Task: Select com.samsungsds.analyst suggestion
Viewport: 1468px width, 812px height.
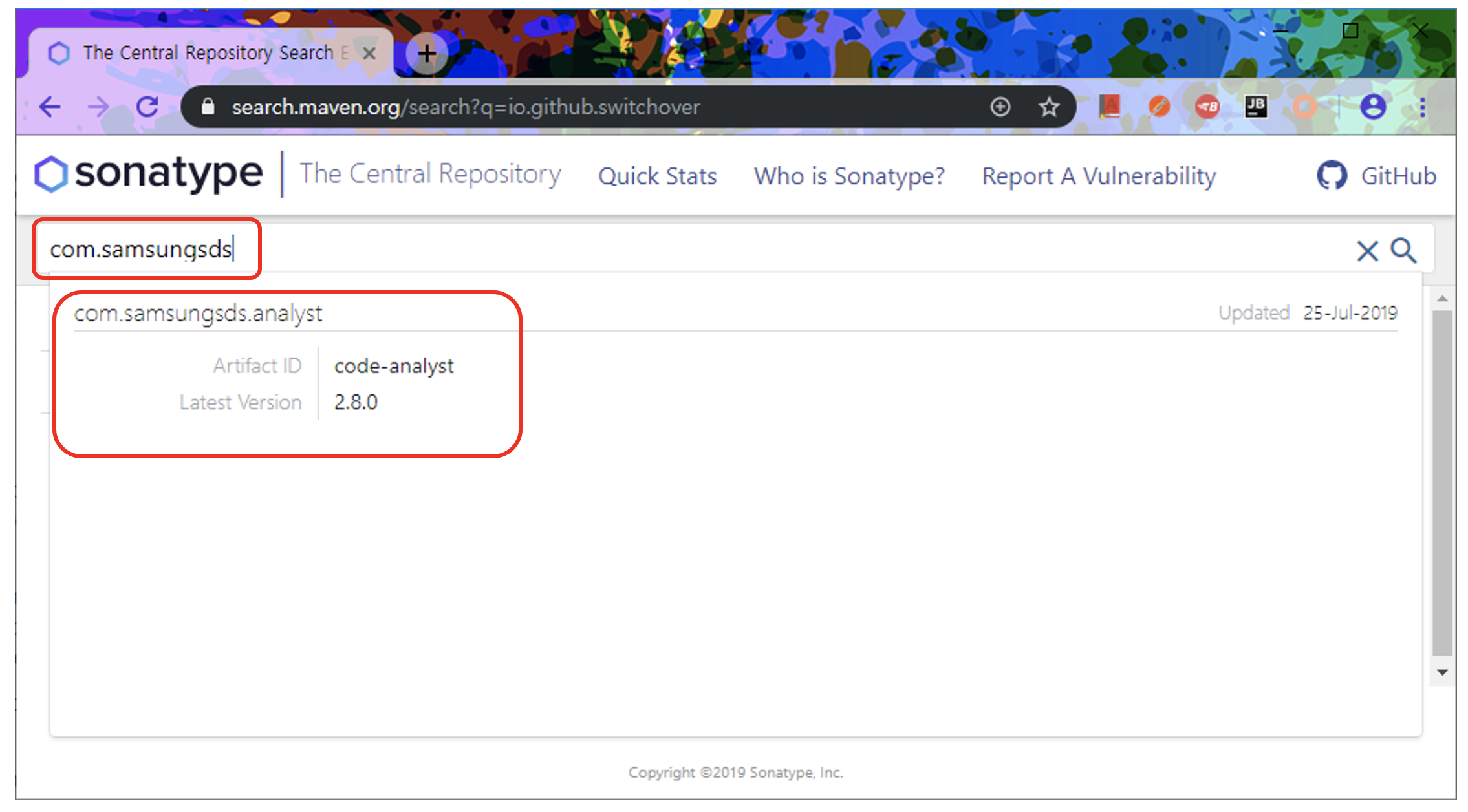Action: click(x=198, y=314)
